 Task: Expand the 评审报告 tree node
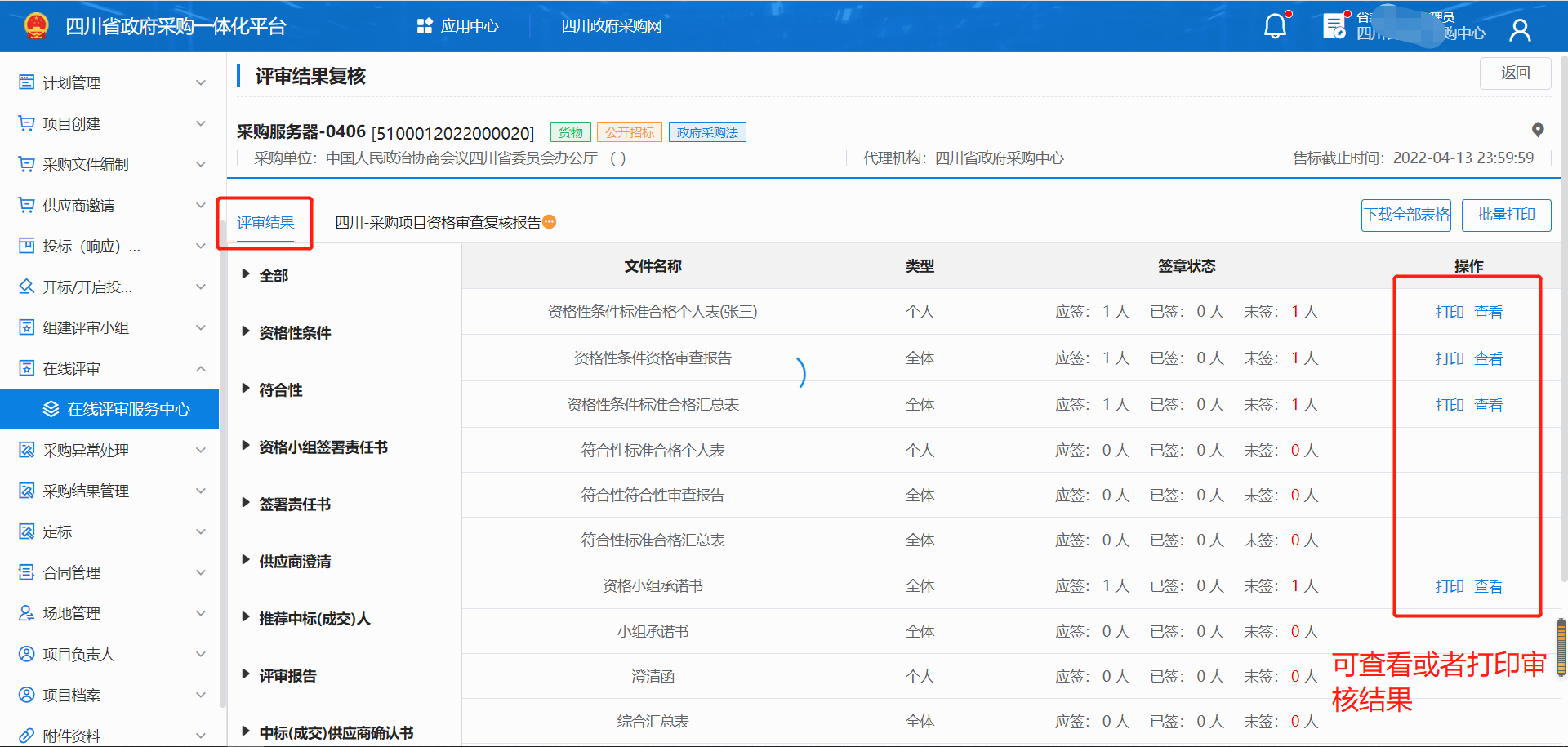pos(246,674)
